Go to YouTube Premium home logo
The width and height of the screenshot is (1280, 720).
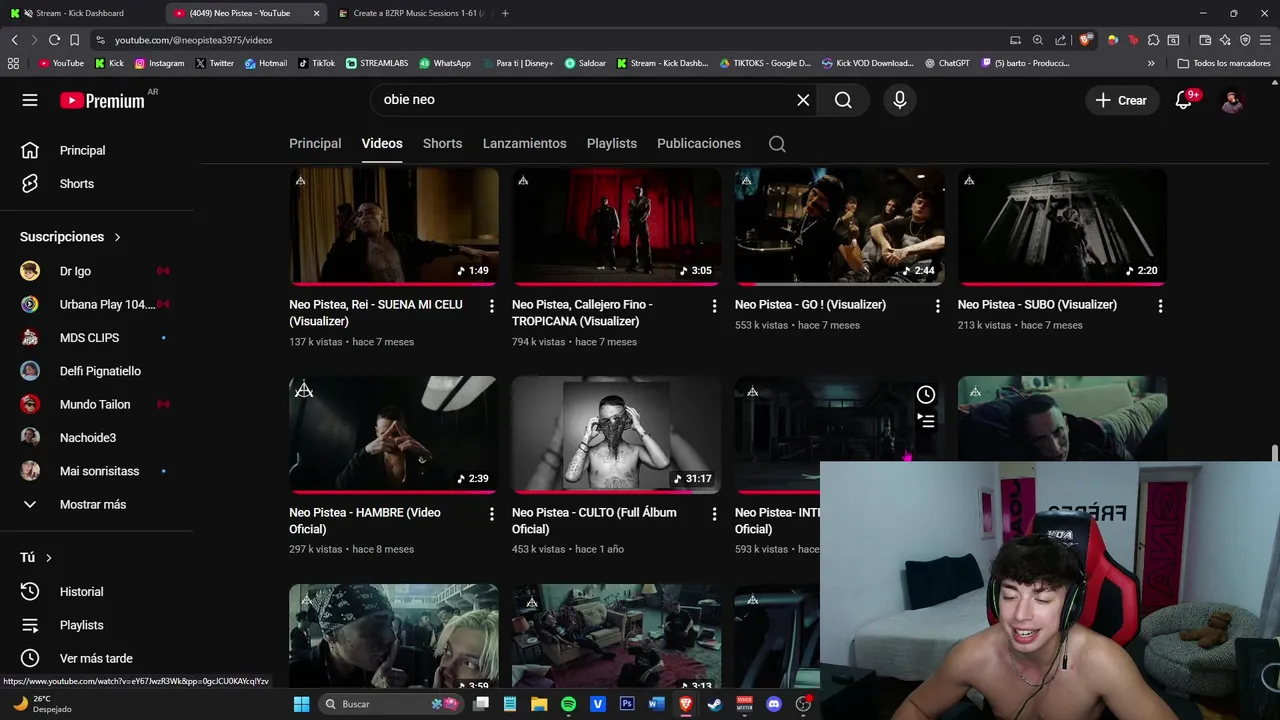[102, 100]
